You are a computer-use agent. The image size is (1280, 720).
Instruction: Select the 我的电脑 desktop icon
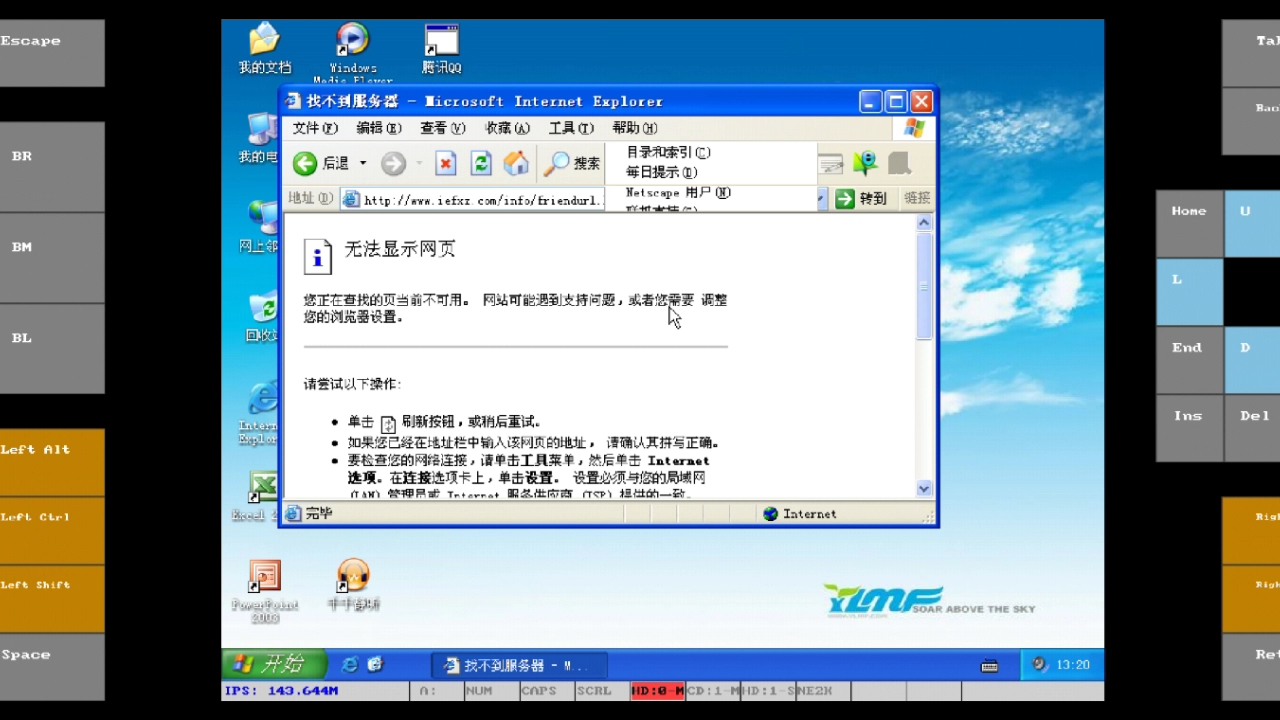tap(261, 138)
